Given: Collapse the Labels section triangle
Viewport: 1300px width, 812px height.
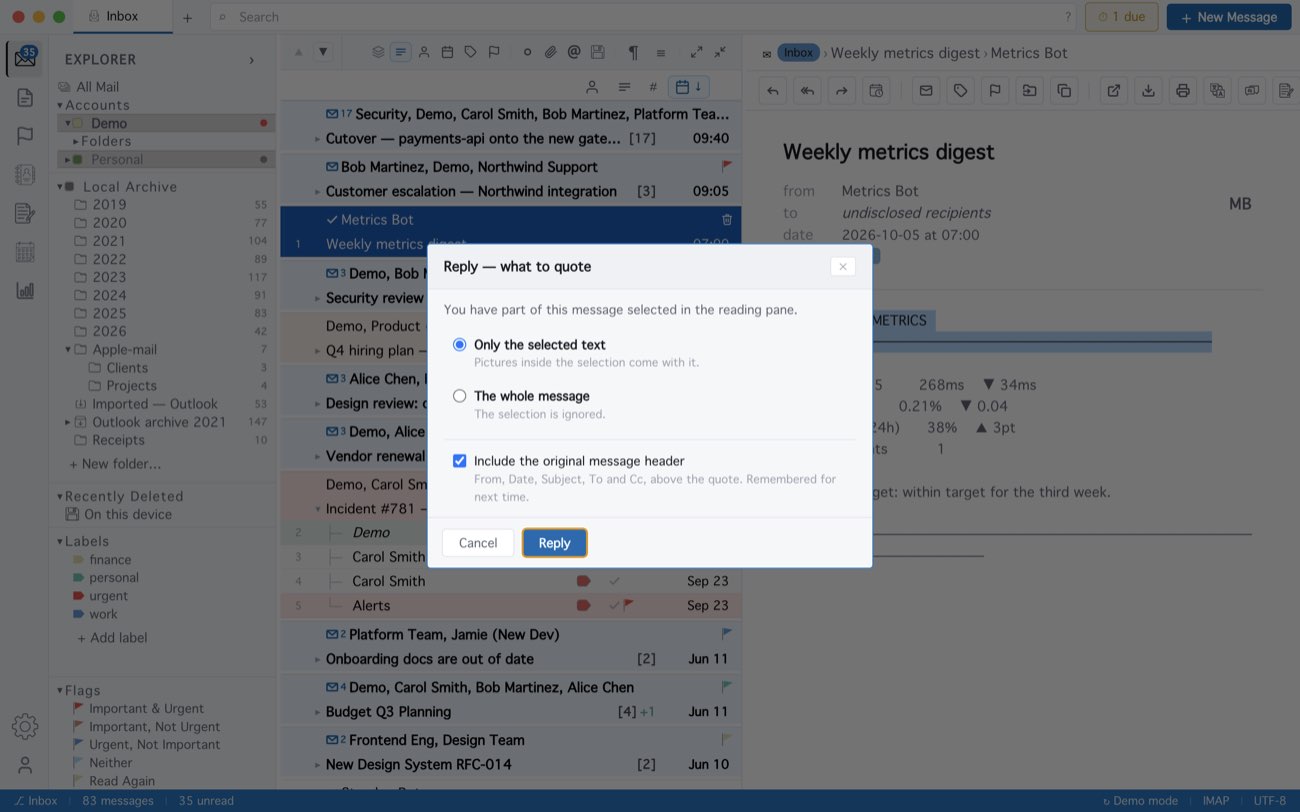Looking at the screenshot, I should coord(60,541).
